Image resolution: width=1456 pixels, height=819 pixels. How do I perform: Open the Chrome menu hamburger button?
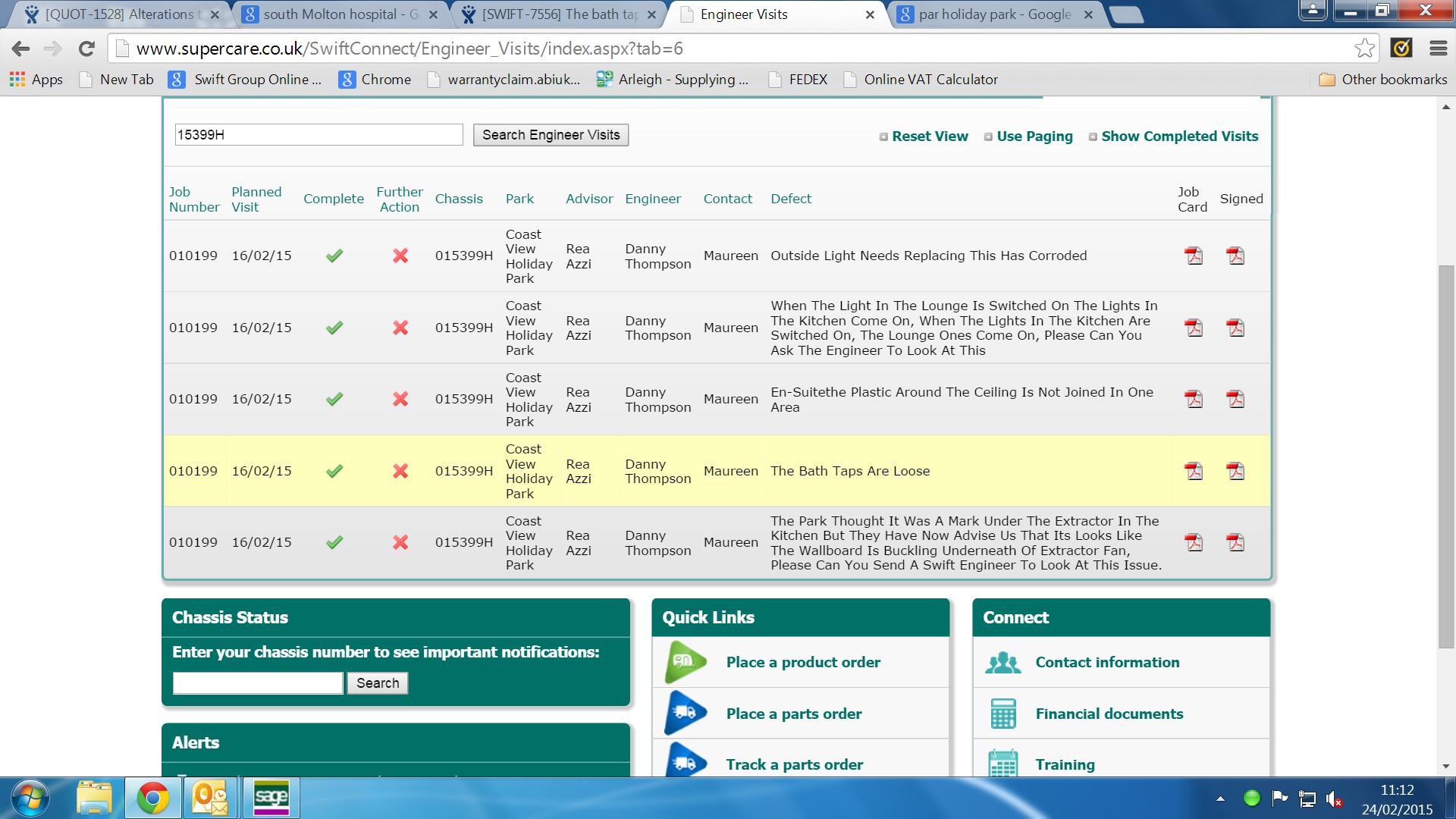pyautogui.click(x=1438, y=49)
